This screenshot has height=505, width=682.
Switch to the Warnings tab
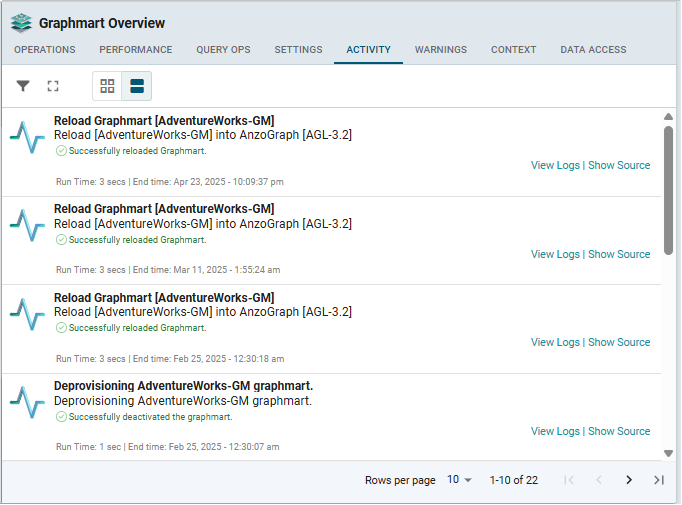[440, 50]
